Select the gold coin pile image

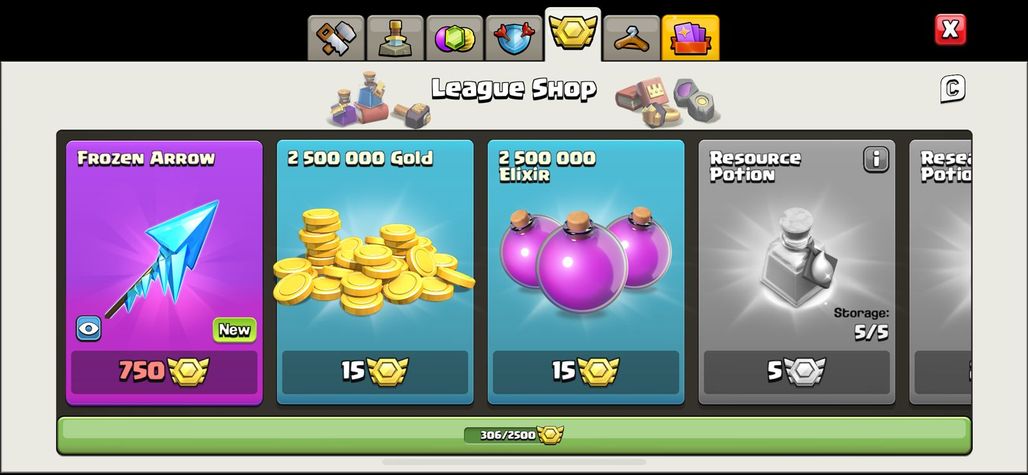point(374,261)
